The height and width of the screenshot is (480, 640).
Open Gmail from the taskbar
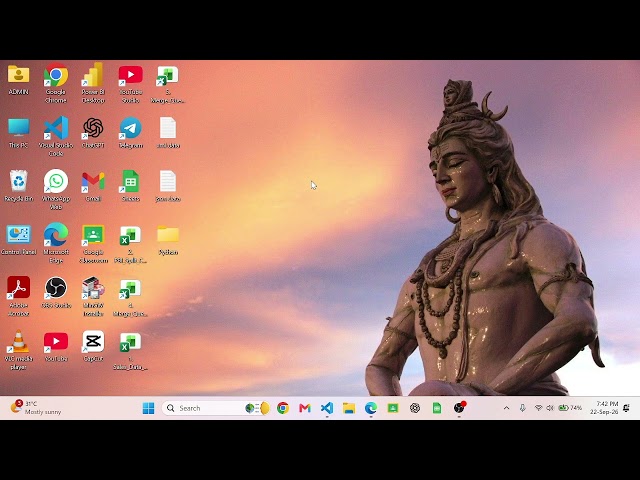pyautogui.click(x=305, y=408)
